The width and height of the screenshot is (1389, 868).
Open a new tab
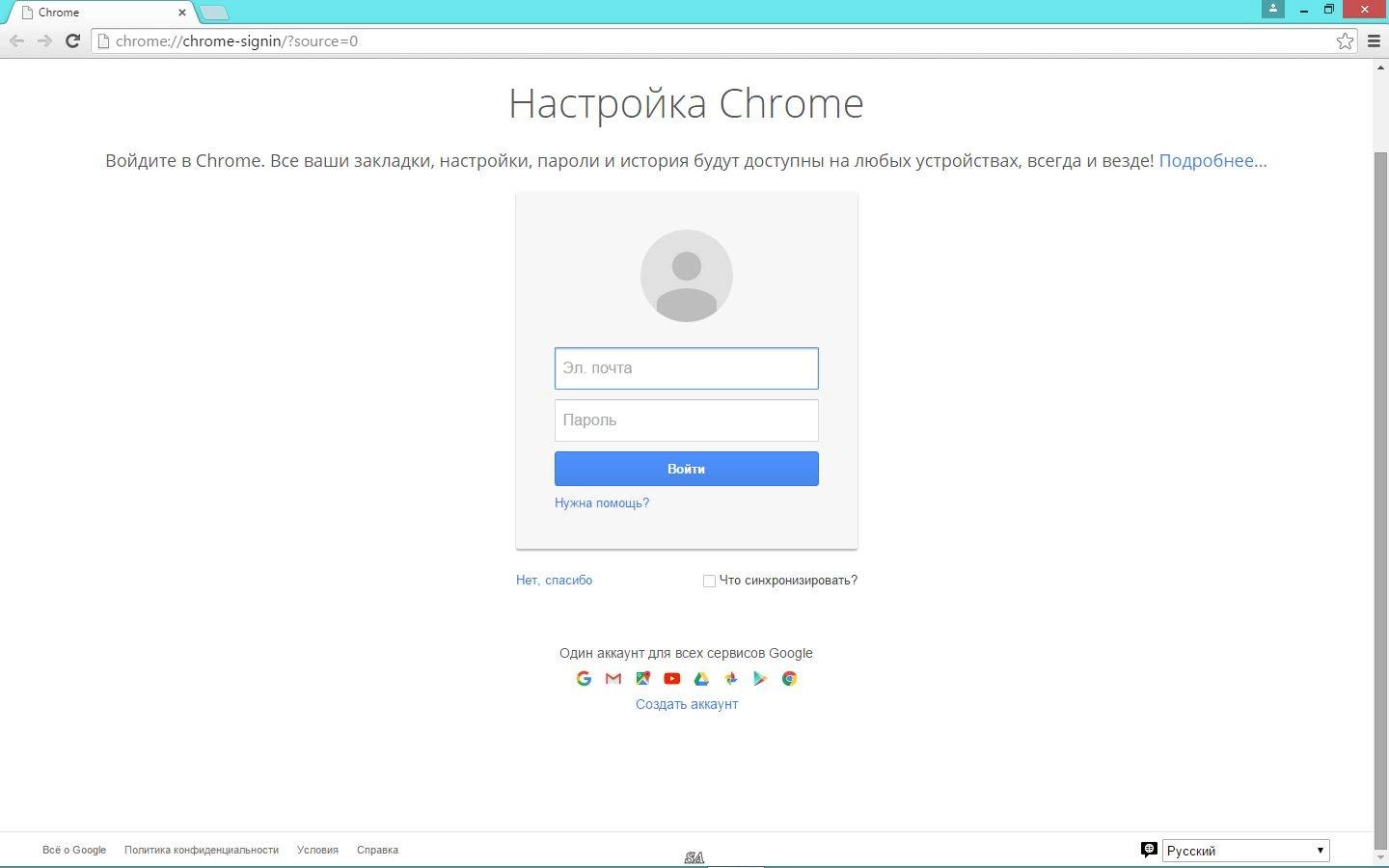tap(214, 13)
